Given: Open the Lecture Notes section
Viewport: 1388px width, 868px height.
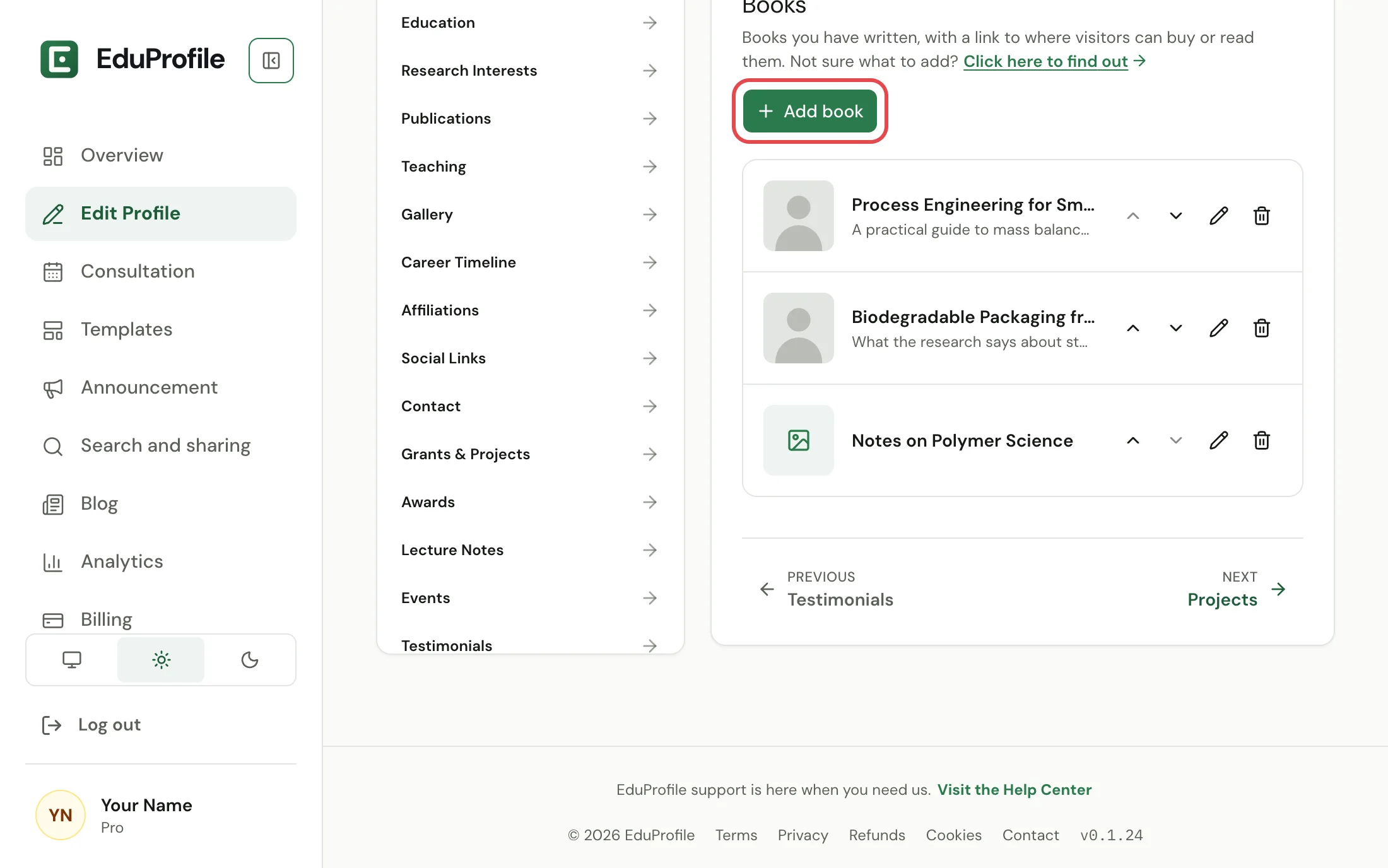Looking at the screenshot, I should click(529, 550).
